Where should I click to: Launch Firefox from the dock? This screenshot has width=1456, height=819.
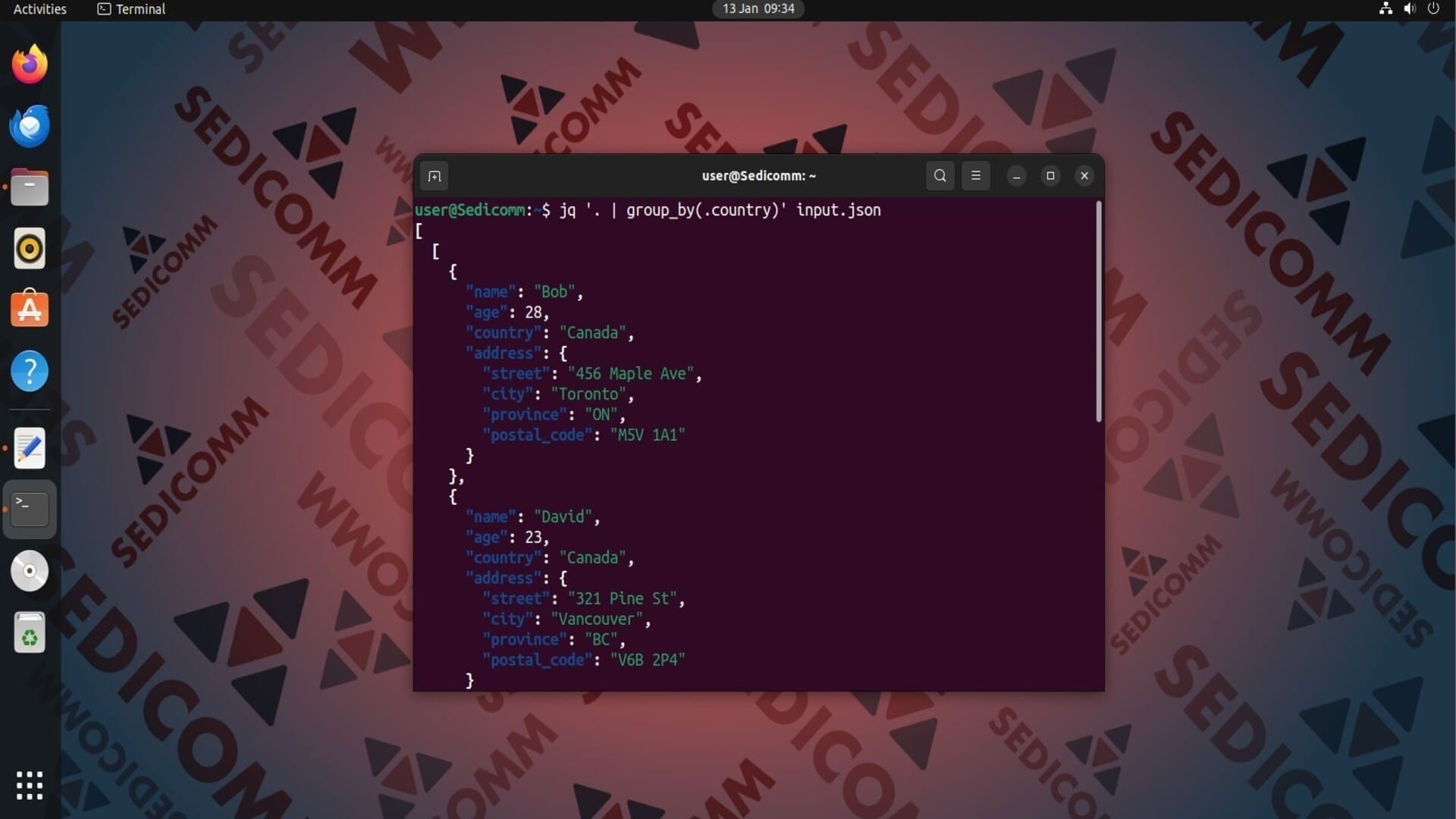point(30,64)
